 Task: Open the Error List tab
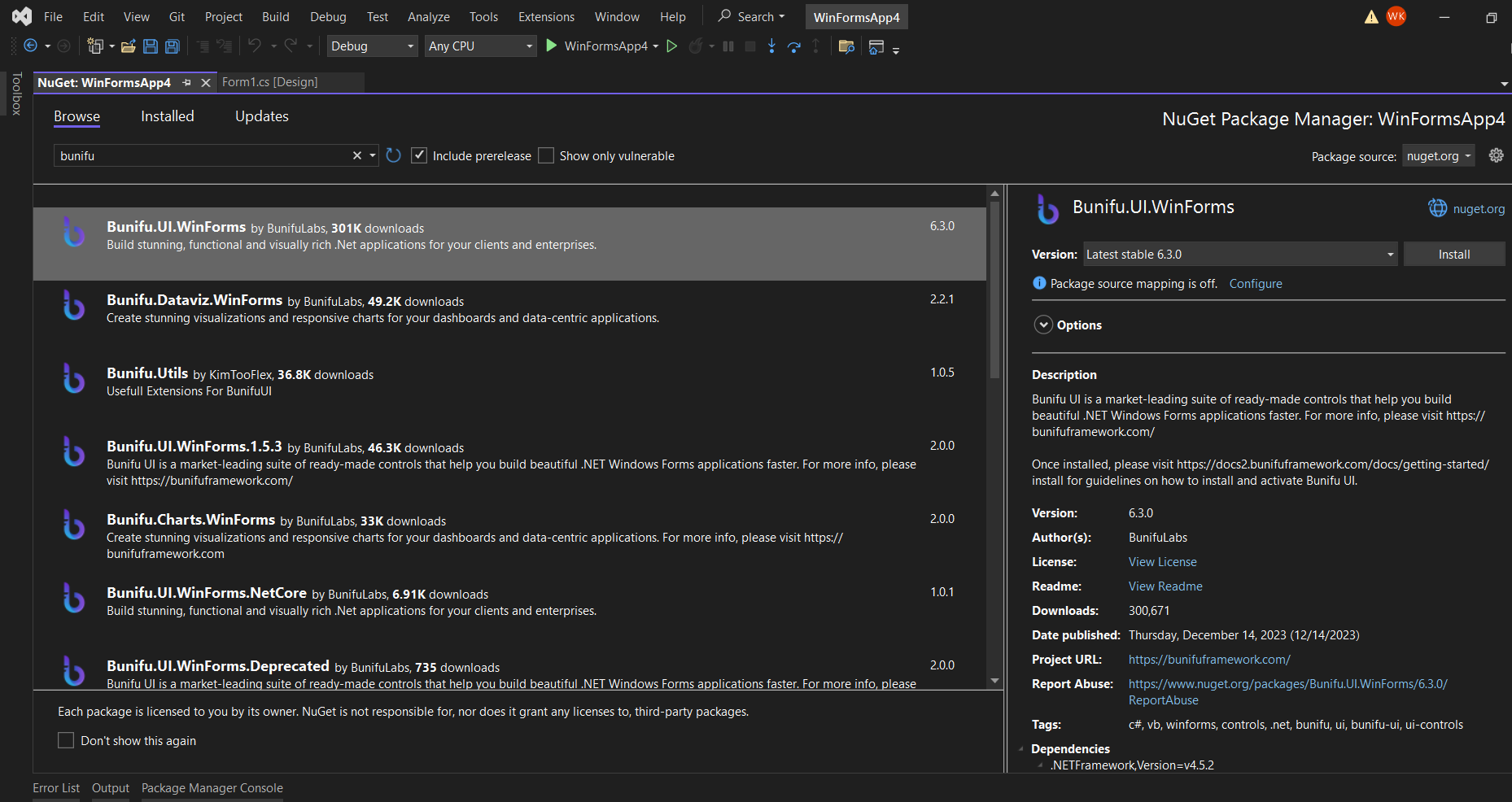(x=56, y=788)
